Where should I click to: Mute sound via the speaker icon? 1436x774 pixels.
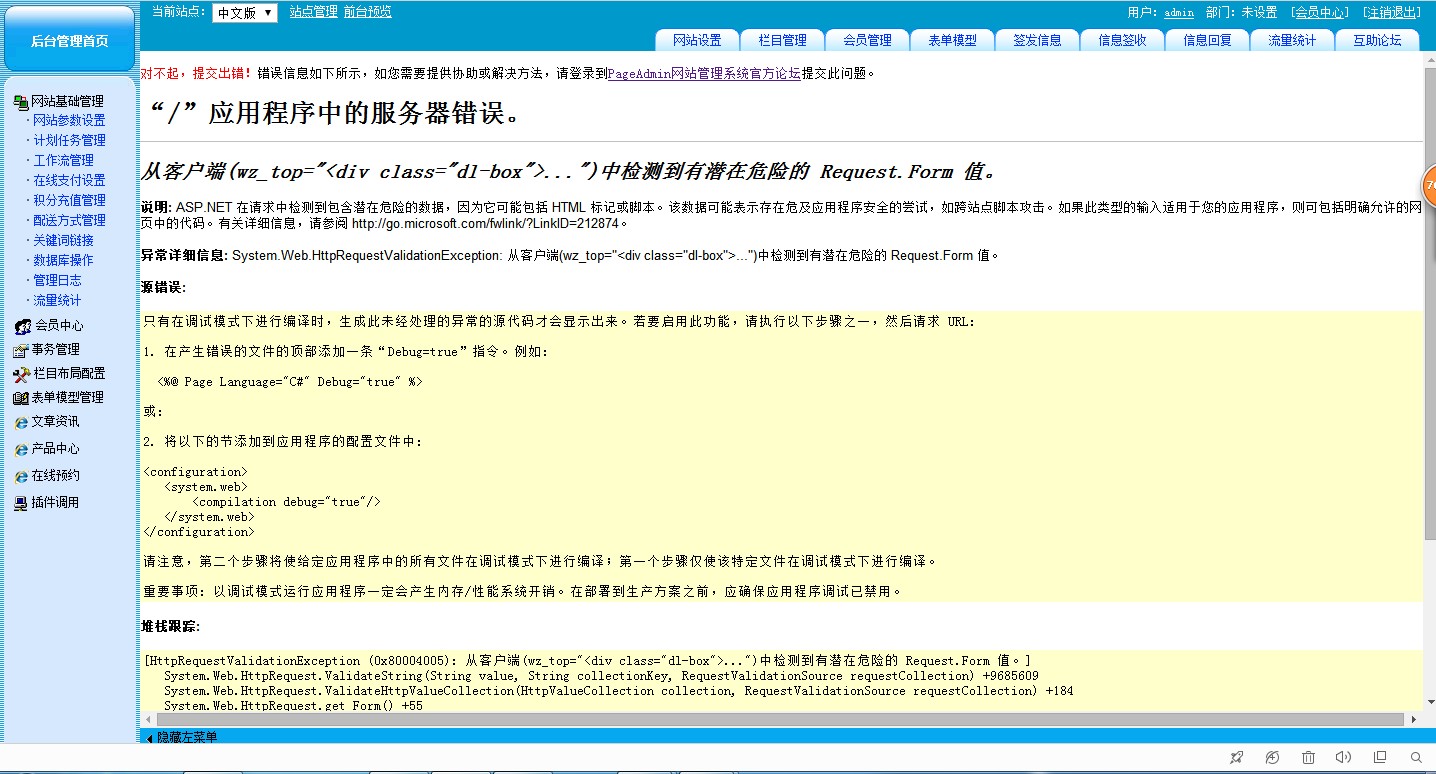(x=1343, y=758)
